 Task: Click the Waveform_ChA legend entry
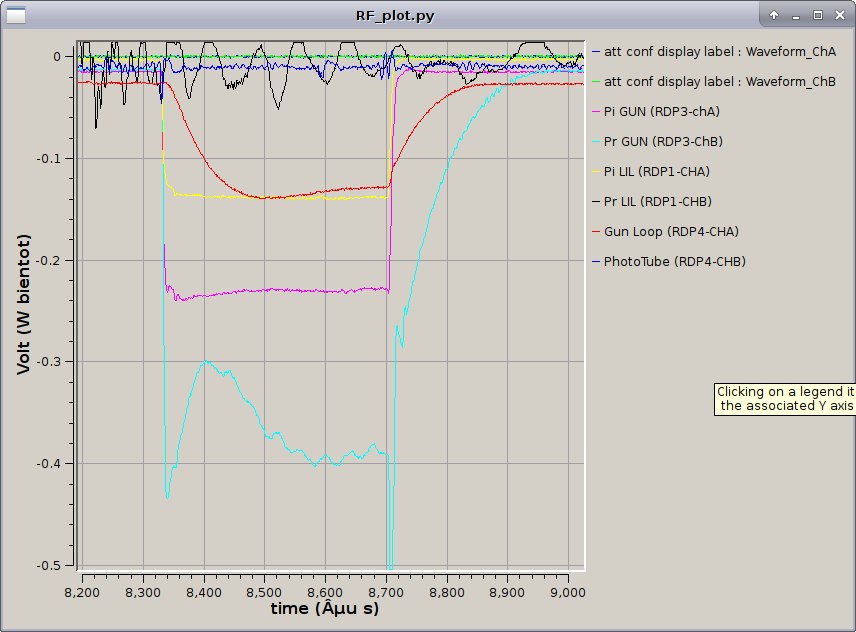(719, 51)
